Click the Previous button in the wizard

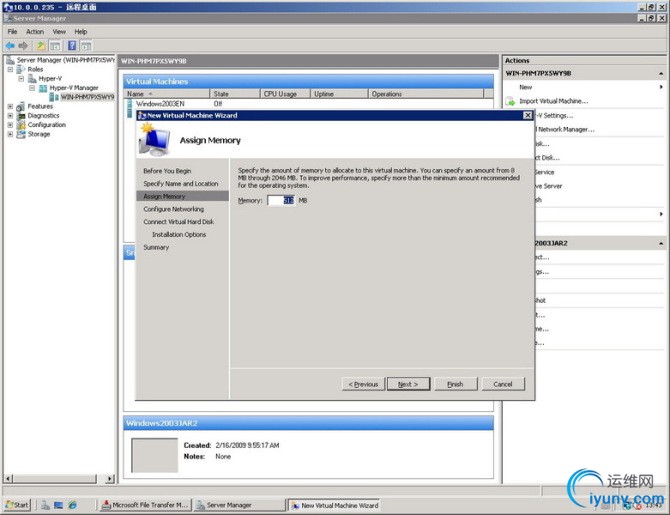coord(363,384)
